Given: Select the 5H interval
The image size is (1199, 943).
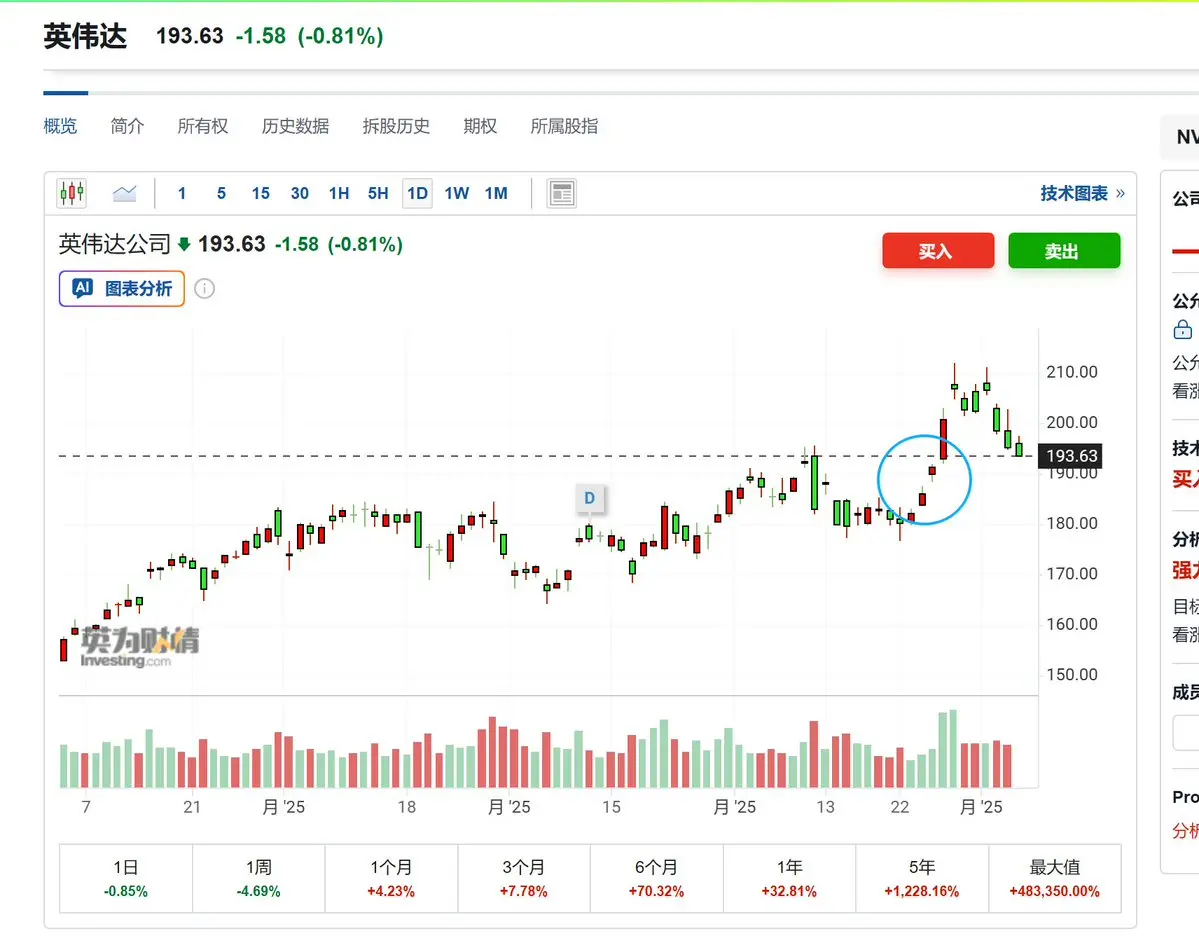Looking at the screenshot, I should pos(378,193).
